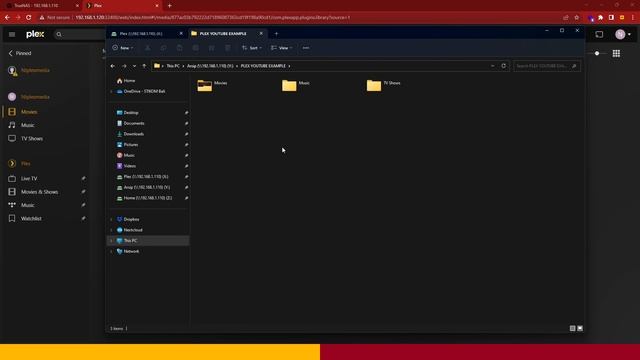
Task: Unpin Watchlist in Plex sidebar
Action: click(83, 218)
